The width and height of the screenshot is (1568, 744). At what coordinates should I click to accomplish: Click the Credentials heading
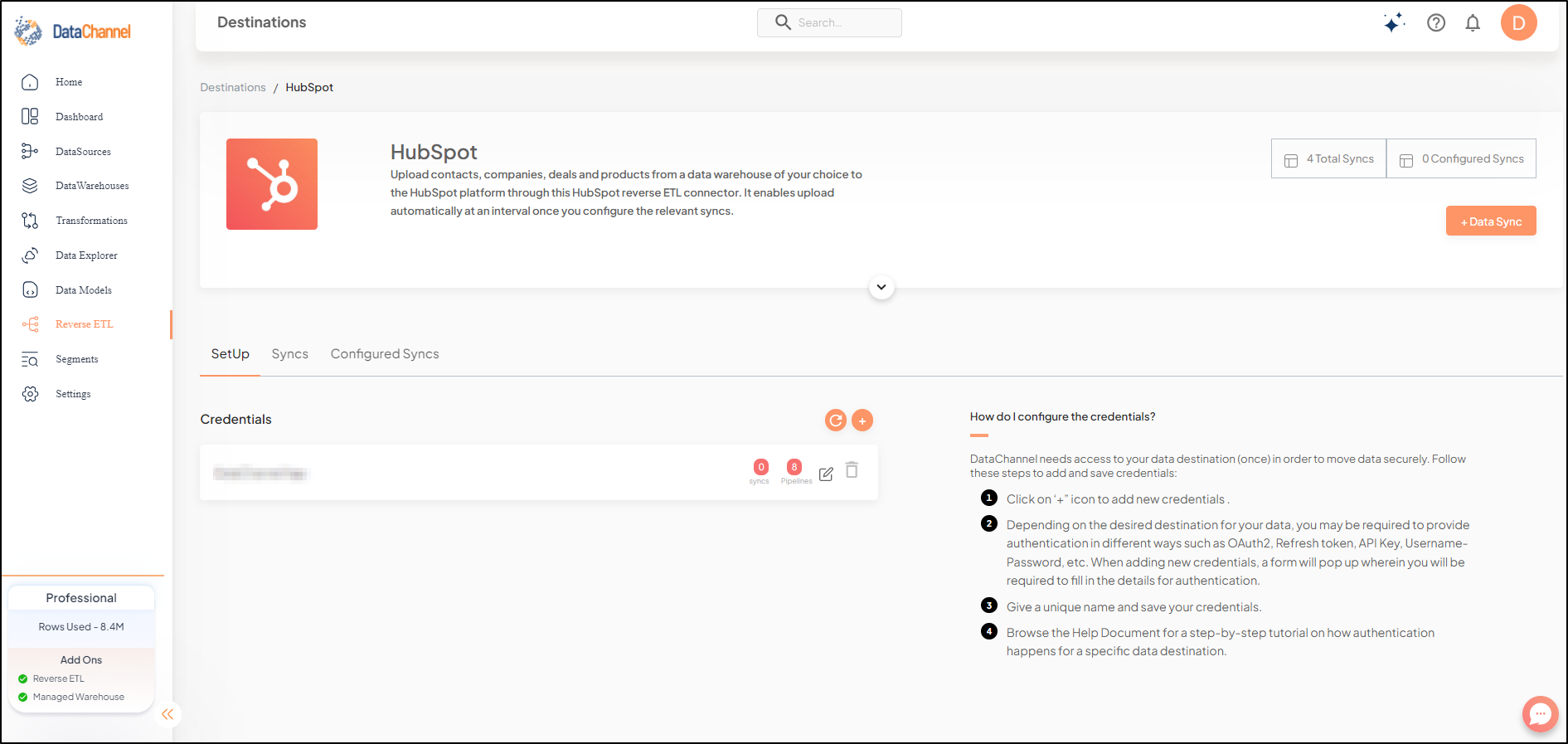pos(235,420)
